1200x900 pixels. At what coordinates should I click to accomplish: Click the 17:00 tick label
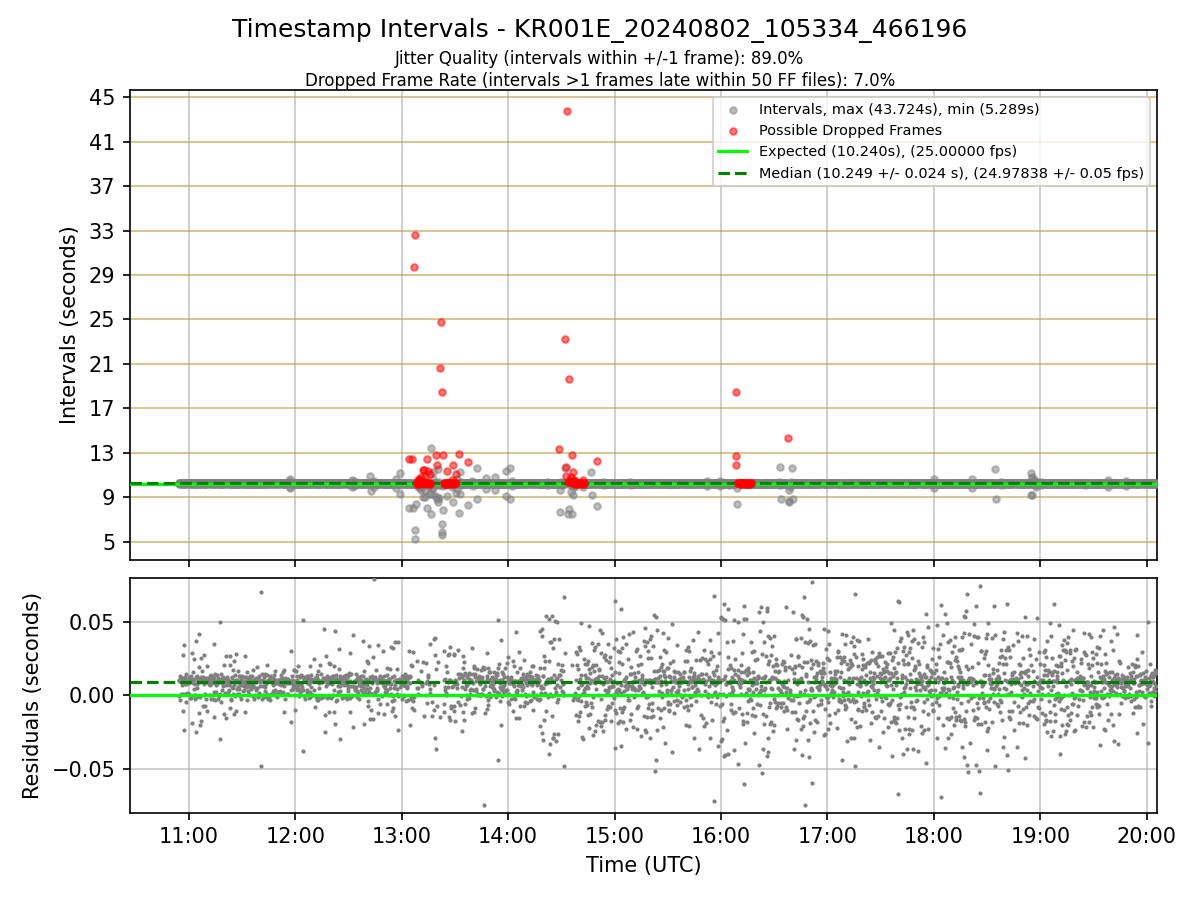(x=826, y=834)
